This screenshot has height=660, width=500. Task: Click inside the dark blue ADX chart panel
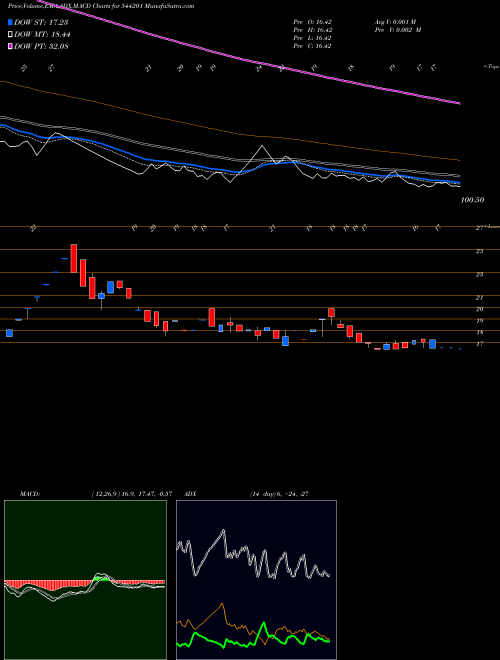pyautogui.click(x=256, y=580)
